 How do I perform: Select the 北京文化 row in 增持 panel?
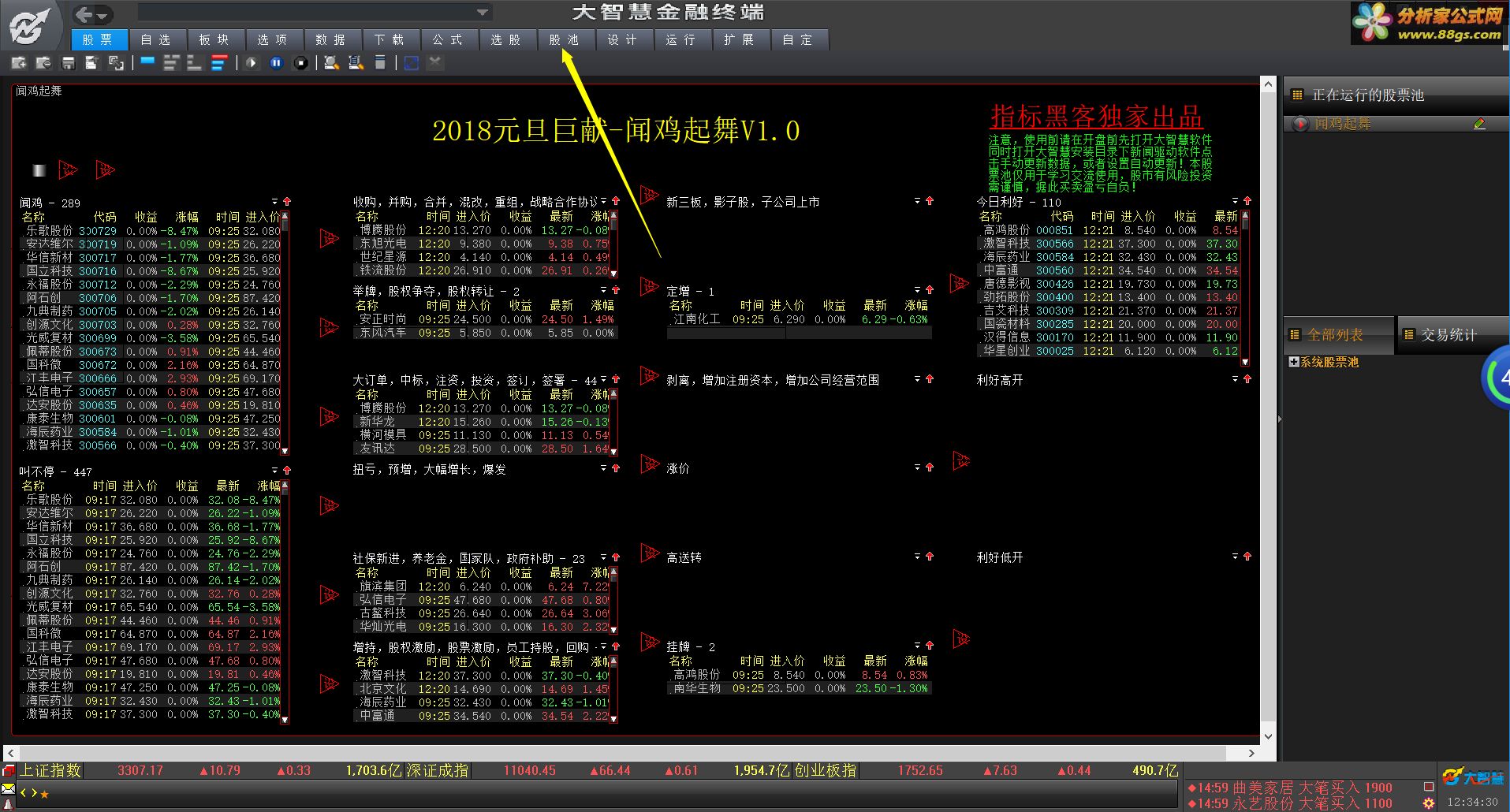click(x=482, y=689)
